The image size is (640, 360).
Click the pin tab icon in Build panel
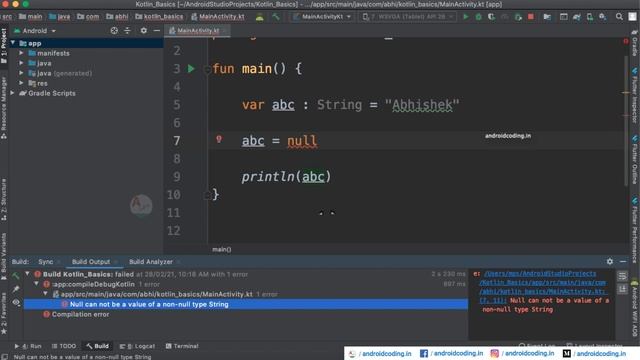[16, 289]
